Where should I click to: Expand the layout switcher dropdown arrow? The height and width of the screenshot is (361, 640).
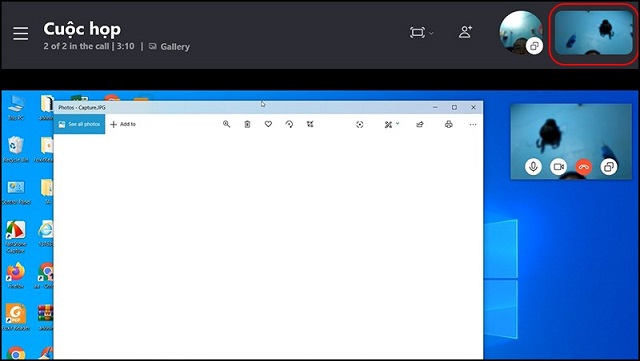pyautogui.click(x=431, y=33)
